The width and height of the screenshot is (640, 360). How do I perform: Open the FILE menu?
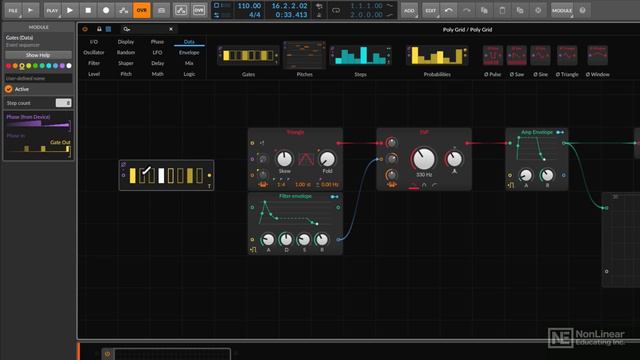point(13,10)
